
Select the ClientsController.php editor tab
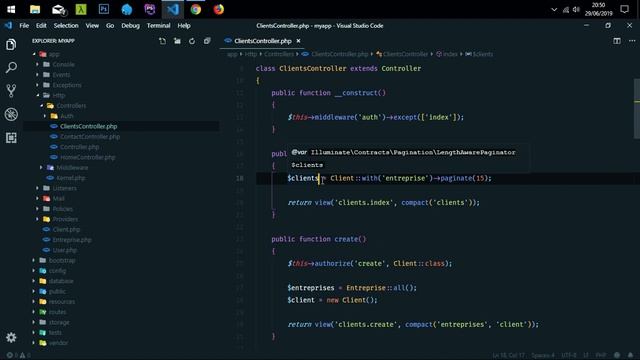click(x=262, y=41)
